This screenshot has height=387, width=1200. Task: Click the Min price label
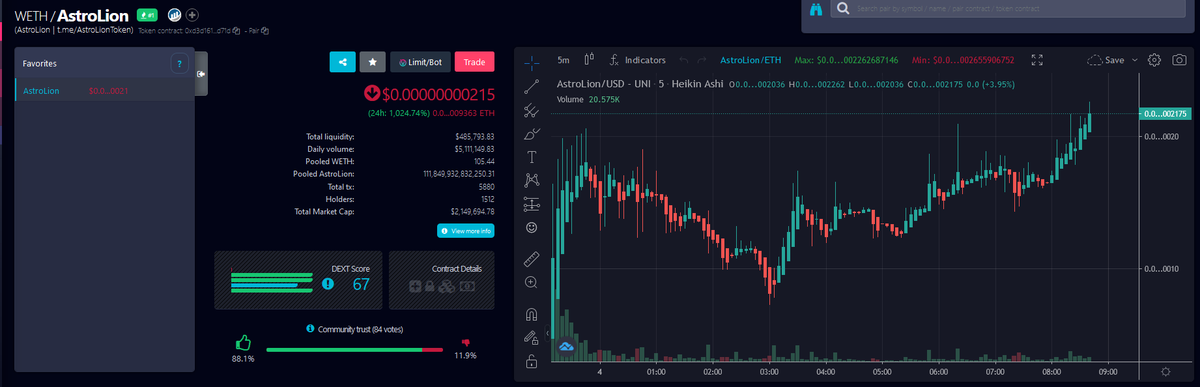point(963,60)
